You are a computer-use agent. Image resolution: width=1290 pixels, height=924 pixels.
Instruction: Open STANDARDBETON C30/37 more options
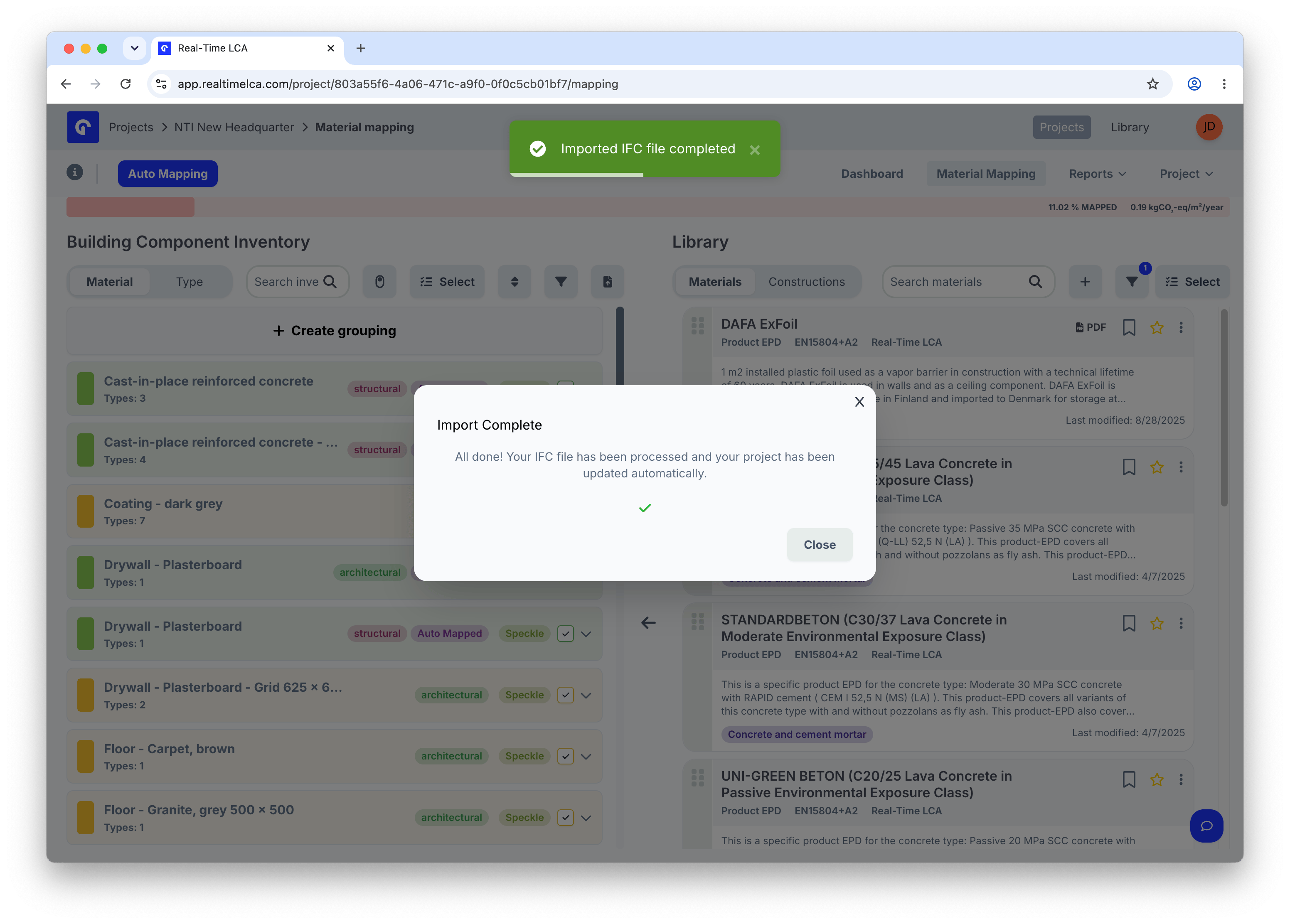point(1181,624)
